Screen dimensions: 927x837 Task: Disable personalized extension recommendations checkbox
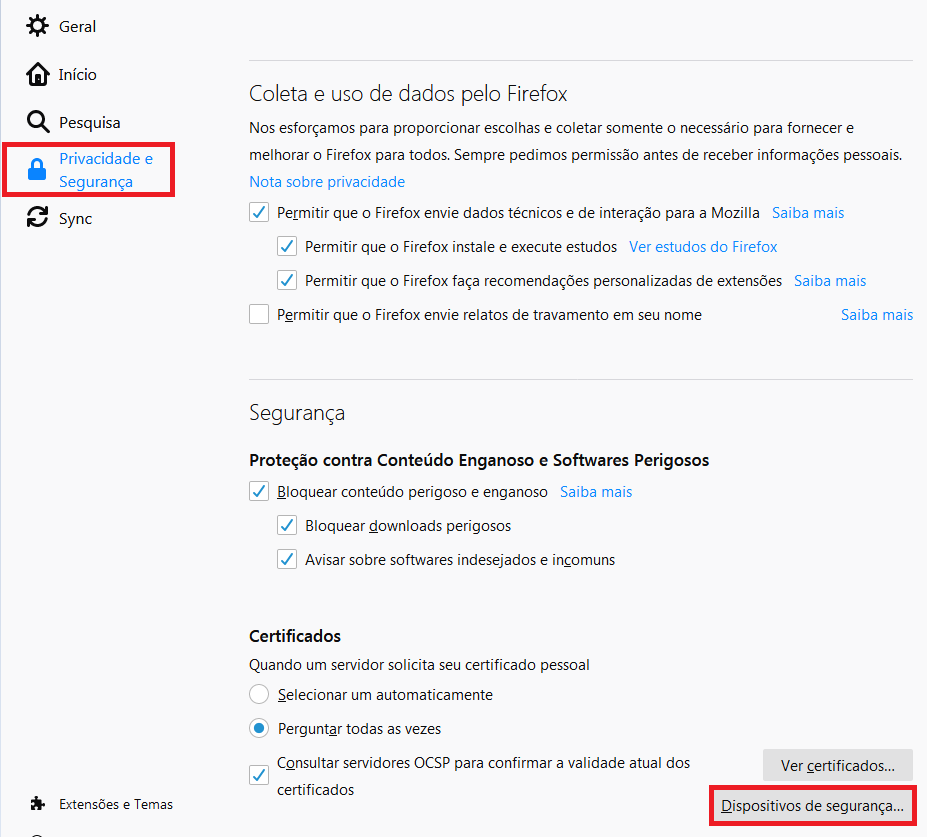287,280
